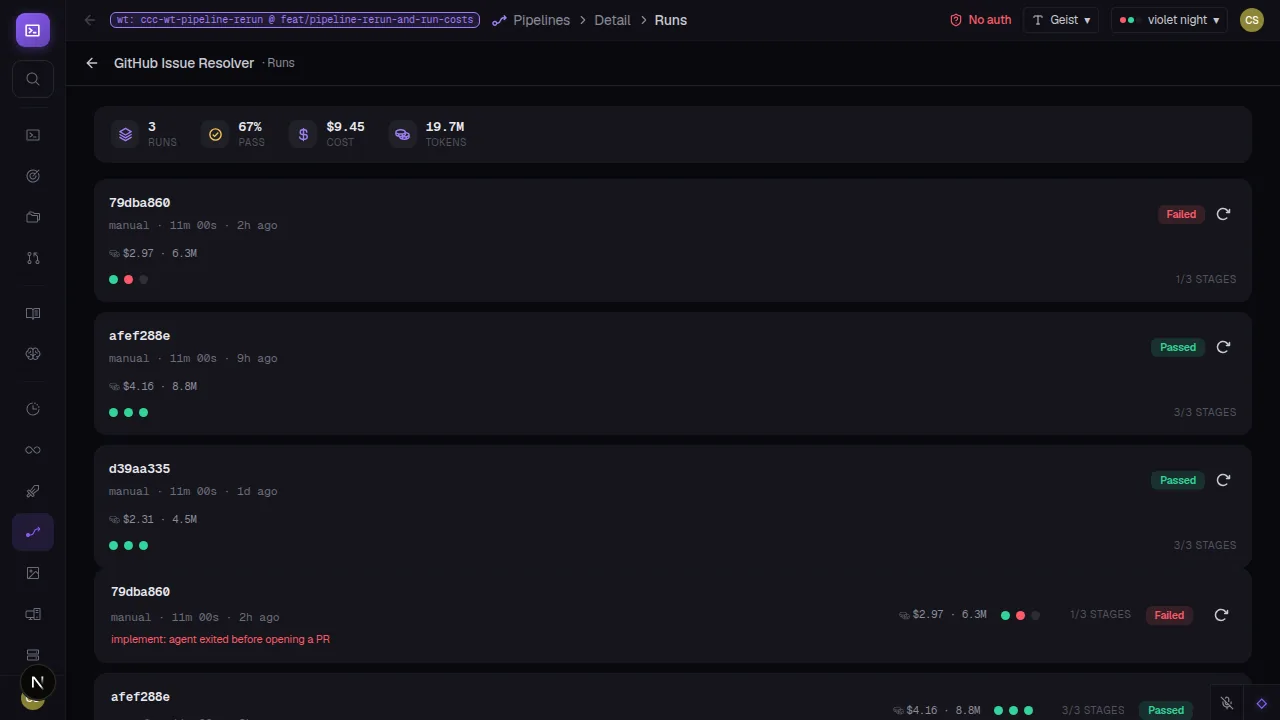
Task: Click the purple diamond icon
Action: click(1261, 703)
